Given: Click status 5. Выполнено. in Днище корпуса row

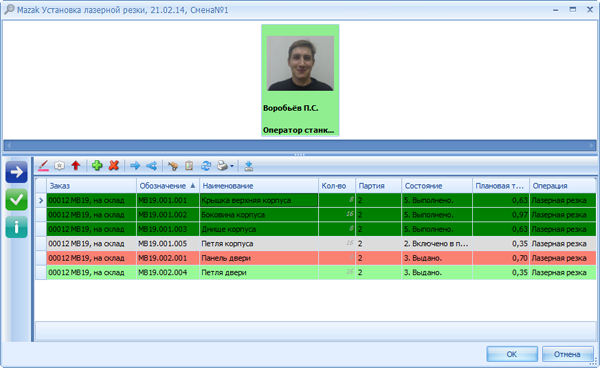Looking at the screenshot, I should pos(437,230).
